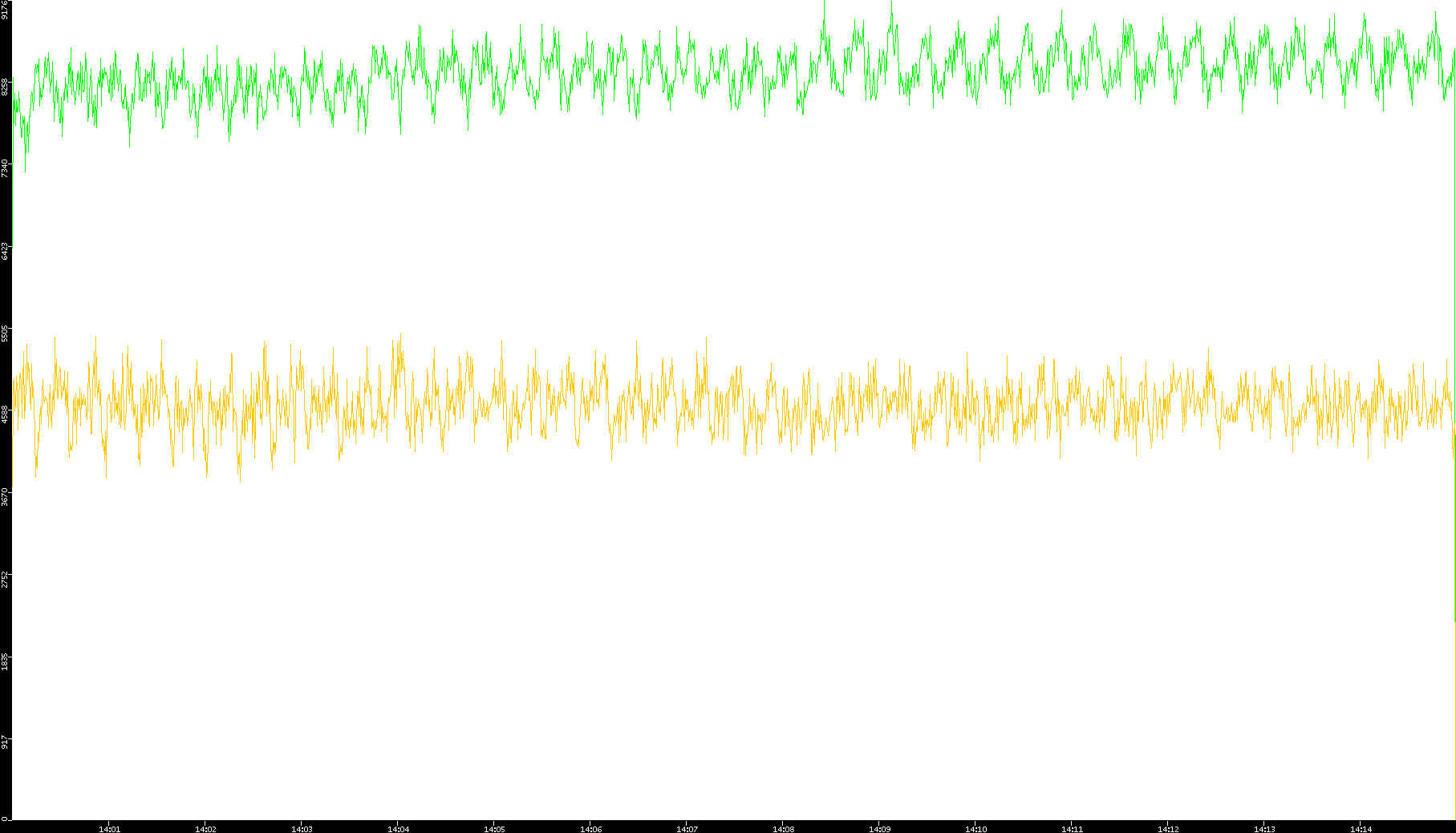
Task: Click the 3670 y-axis value
Action: click(6, 496)
